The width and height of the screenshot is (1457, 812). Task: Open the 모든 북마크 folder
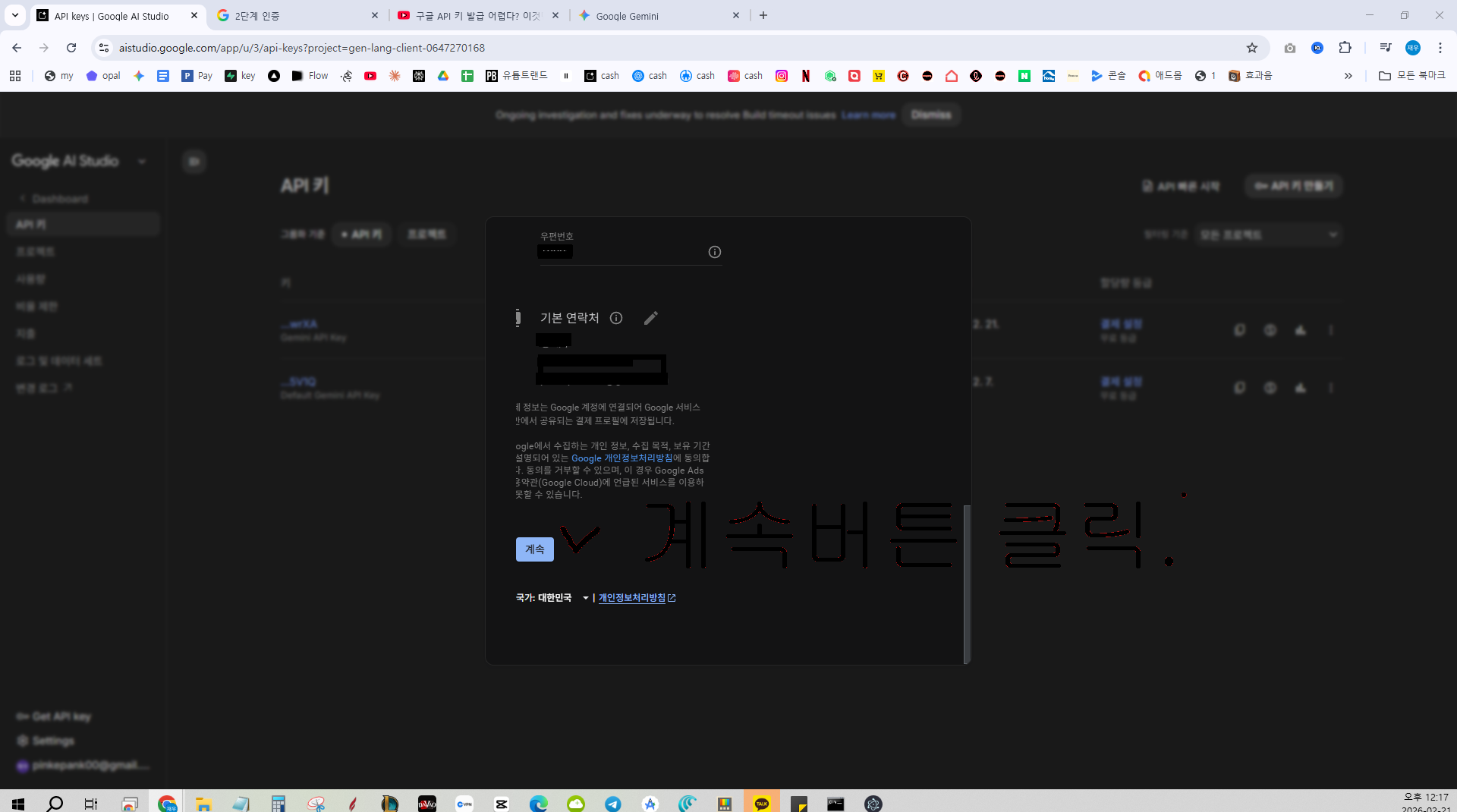click(x=1412, y=76)
